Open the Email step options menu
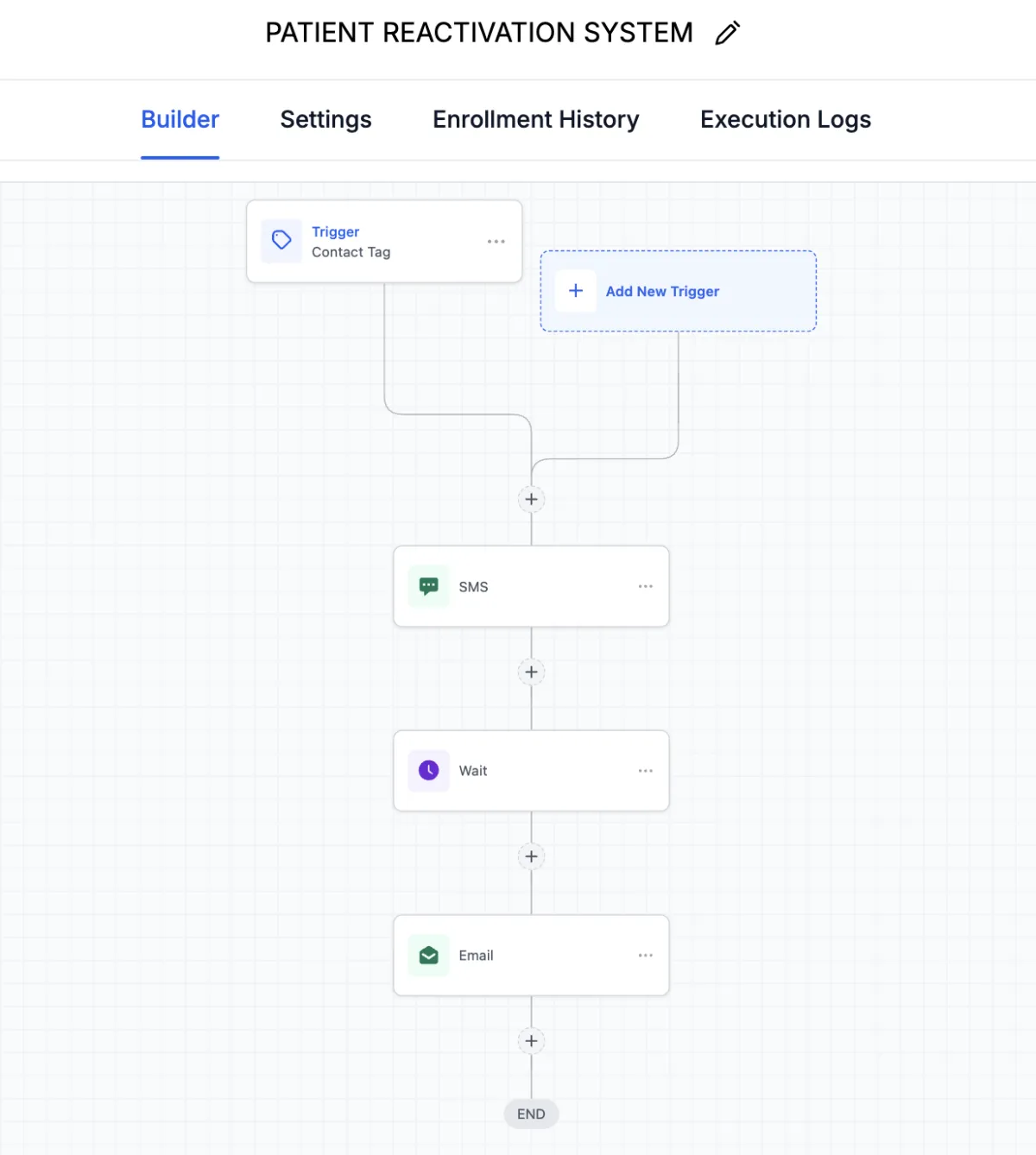The image size is (1036, 1155). (x=645, y=956)
